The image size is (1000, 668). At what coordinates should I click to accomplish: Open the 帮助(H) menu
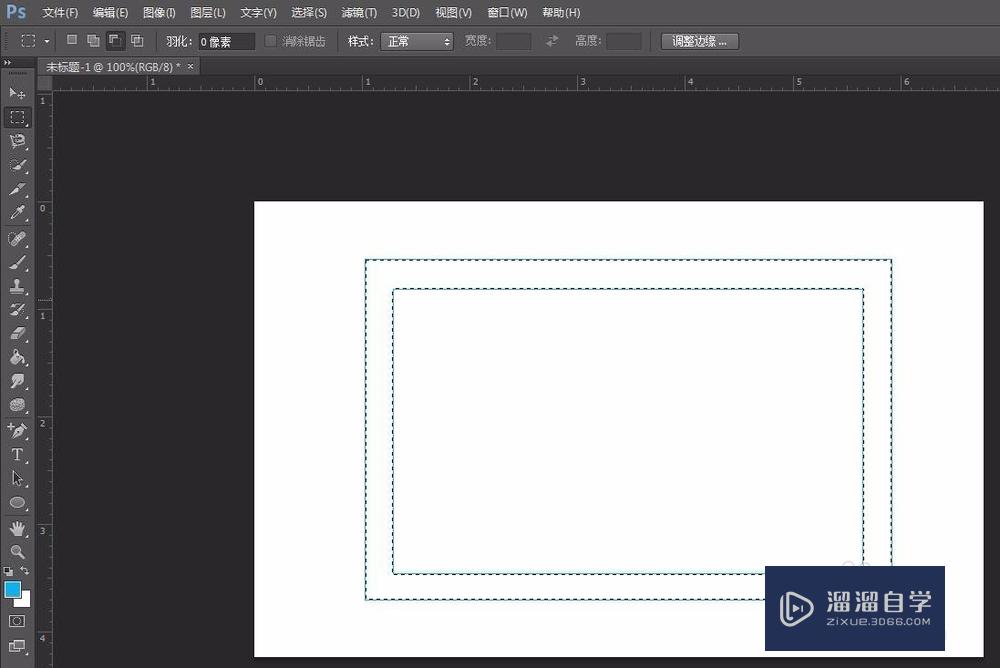[x=561, y=13]
